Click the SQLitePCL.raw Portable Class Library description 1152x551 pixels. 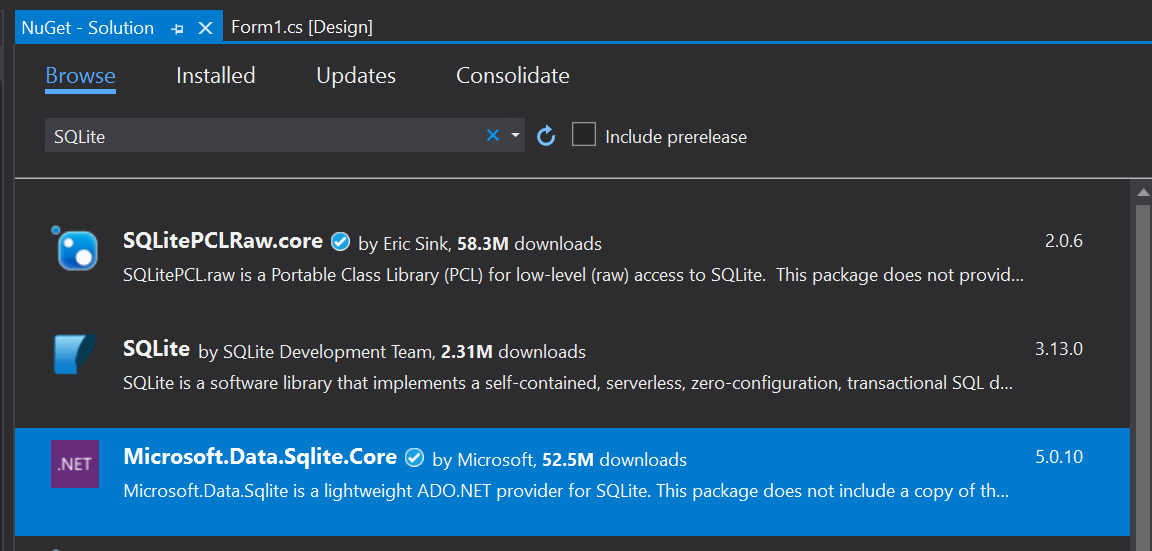click(x=573, y=276)
